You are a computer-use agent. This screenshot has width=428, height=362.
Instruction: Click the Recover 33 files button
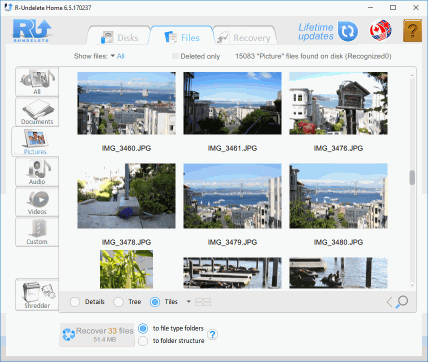97,335
